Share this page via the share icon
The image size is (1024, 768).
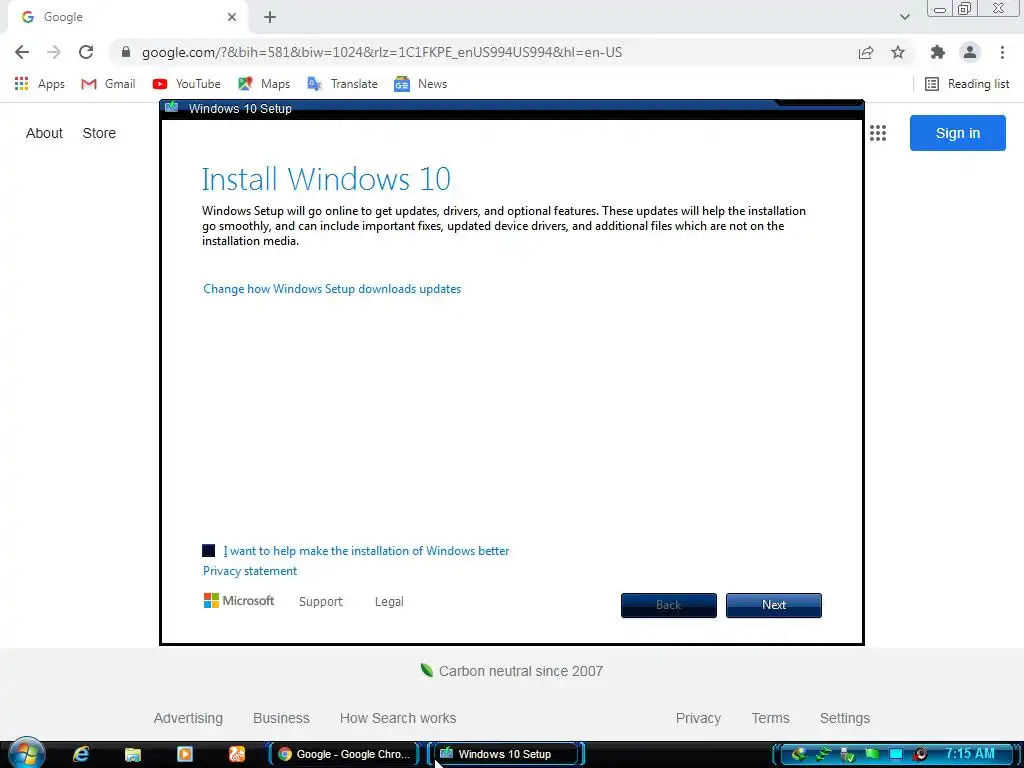tap(866, 53)
